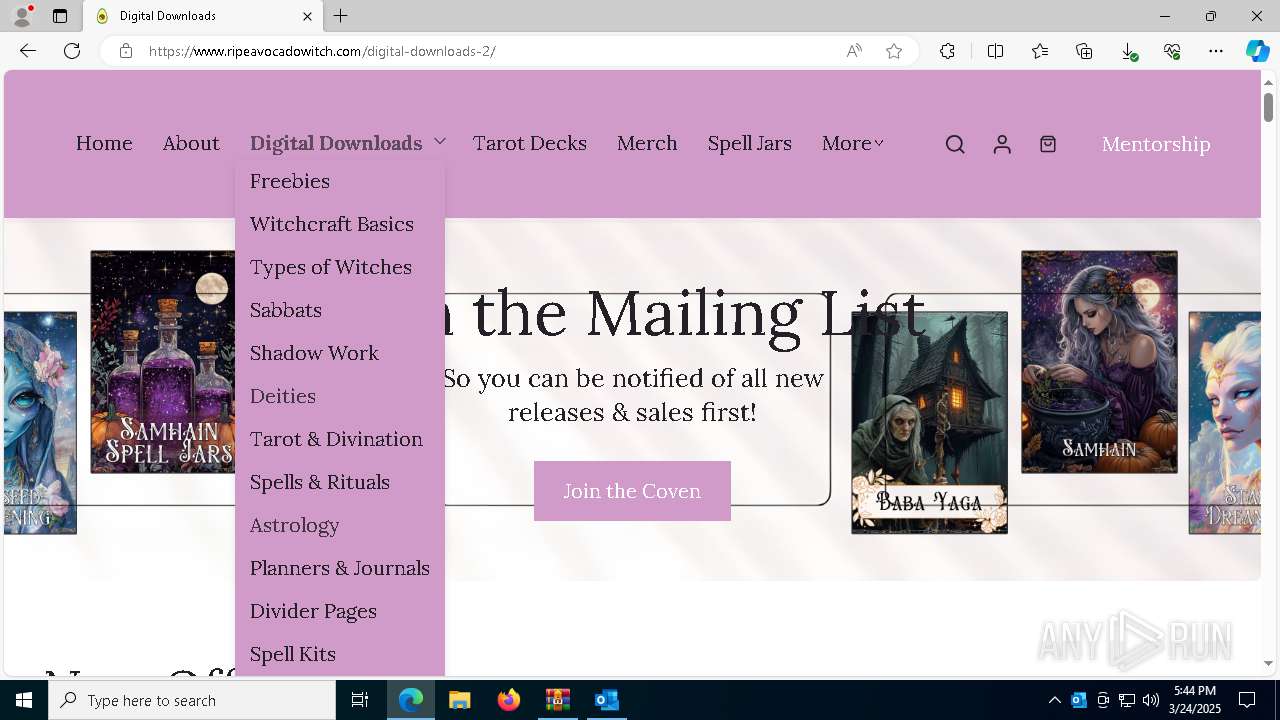Select Tarot & Divination menu item
This screenshot has height=720, width=1280.
(x=336, y=439)
